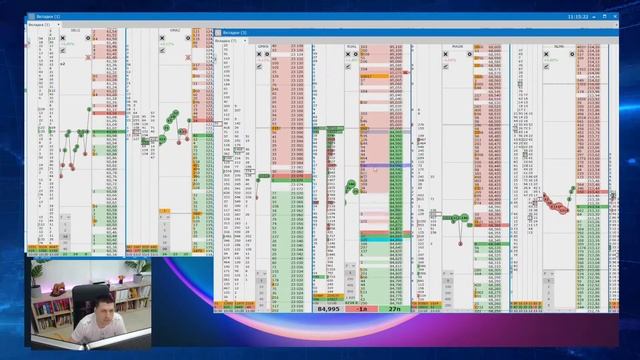Click chart edit icon in first front-window panel
This screenshot has width=640, height=360.
coord(259,67)
